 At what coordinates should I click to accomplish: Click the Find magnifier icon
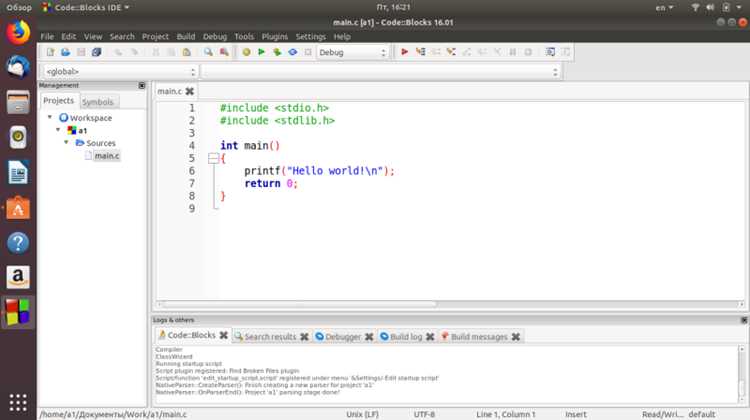208,52
